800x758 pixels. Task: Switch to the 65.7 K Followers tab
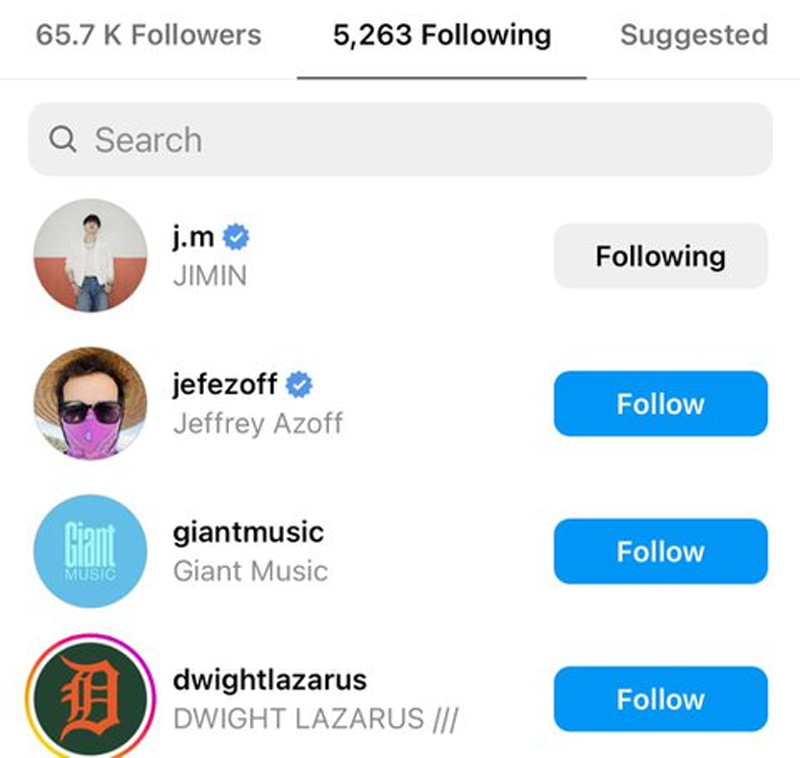pyautogui.click(x=148, y=36)
